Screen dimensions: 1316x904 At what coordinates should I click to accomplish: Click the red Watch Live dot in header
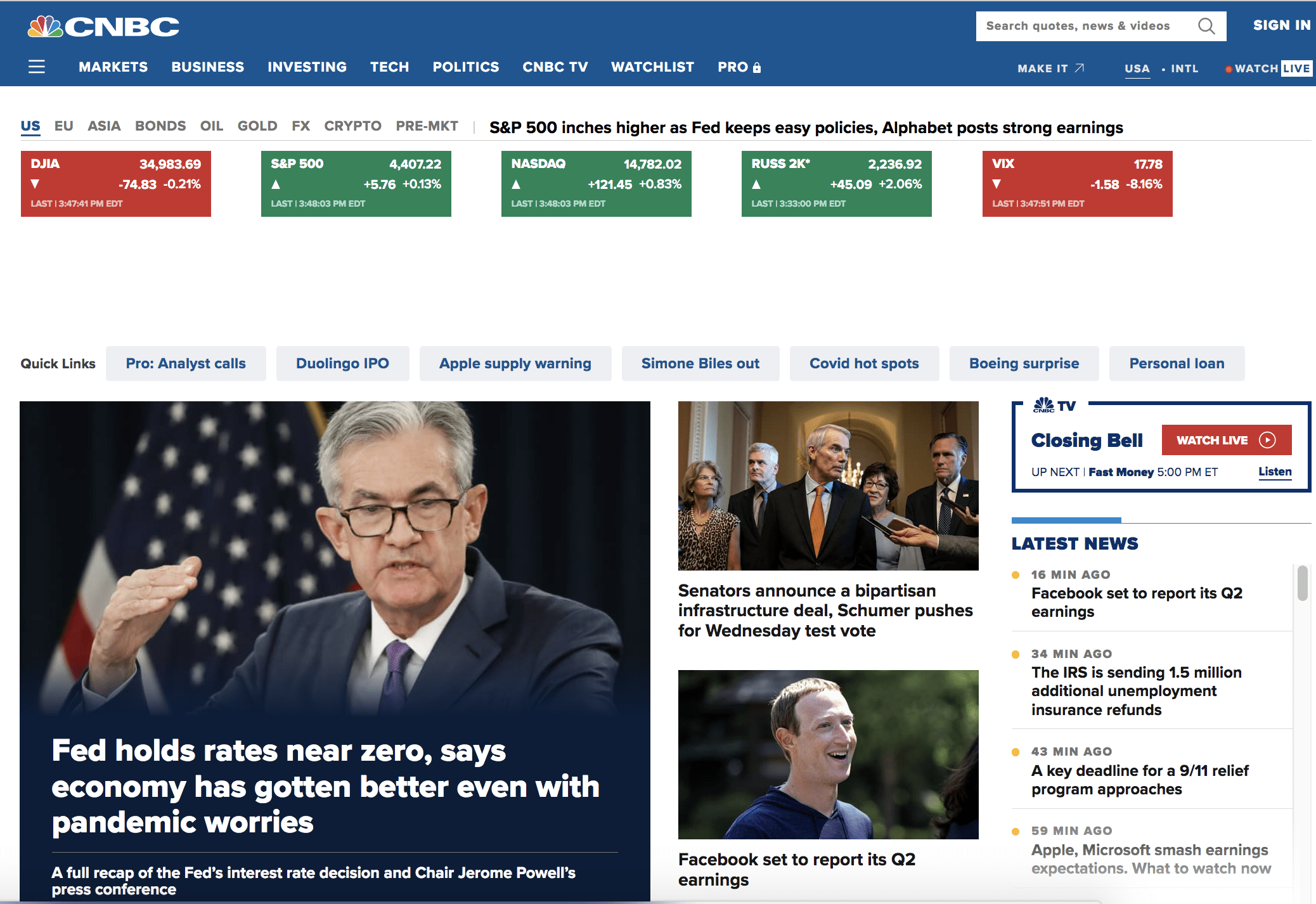point(1229,68)
